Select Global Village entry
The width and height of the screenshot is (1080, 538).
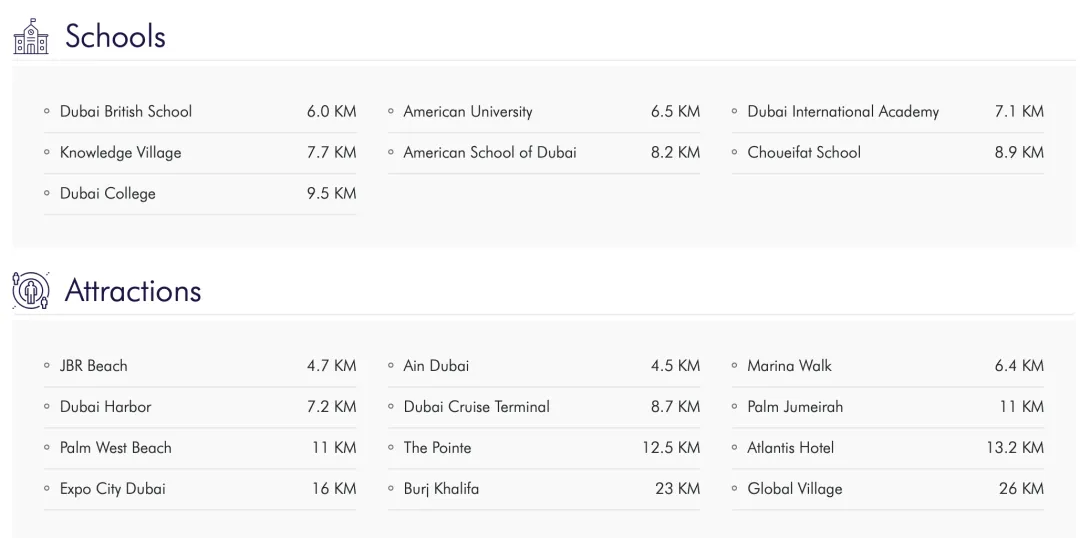[x=795, y=489]
